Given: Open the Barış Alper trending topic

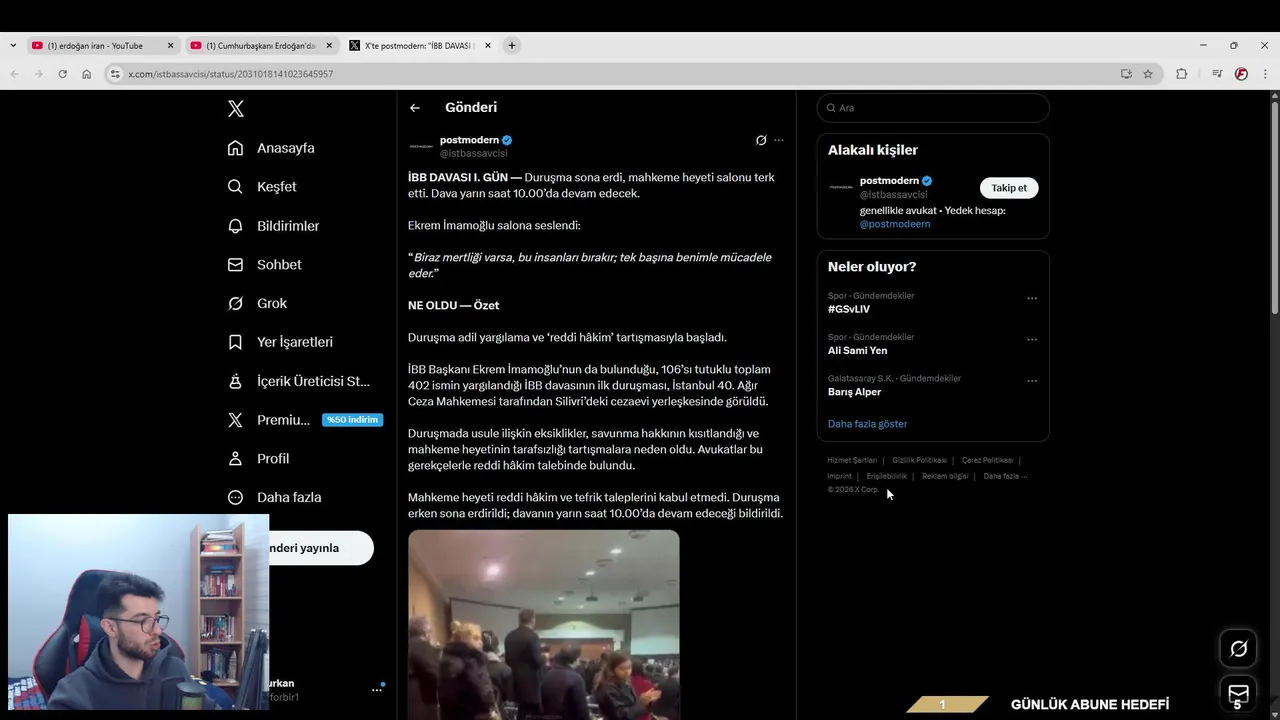Looking at the screenshot, I should coord(854,392).
